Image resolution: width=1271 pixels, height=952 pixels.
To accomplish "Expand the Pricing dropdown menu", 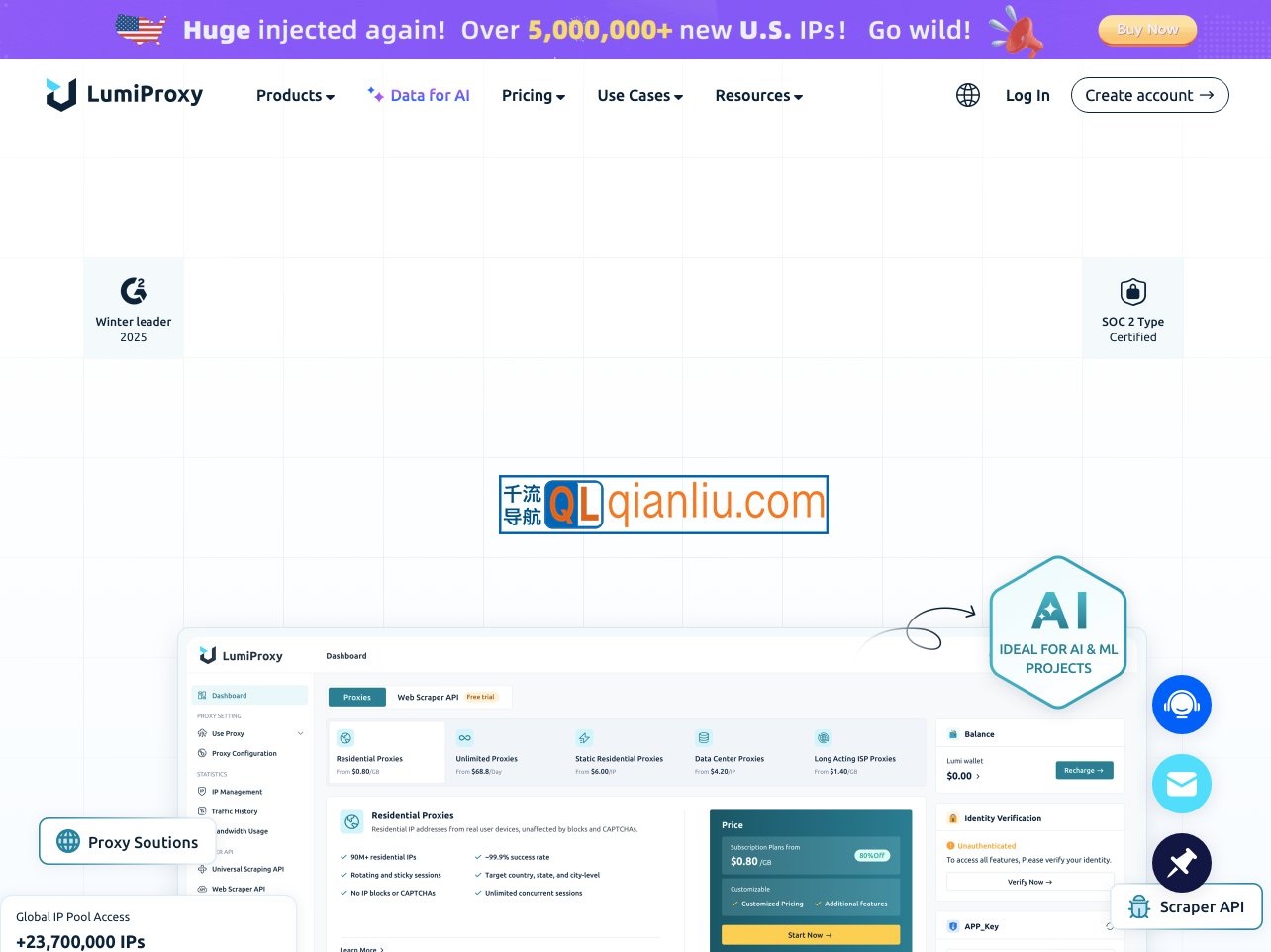I will 533,96.
